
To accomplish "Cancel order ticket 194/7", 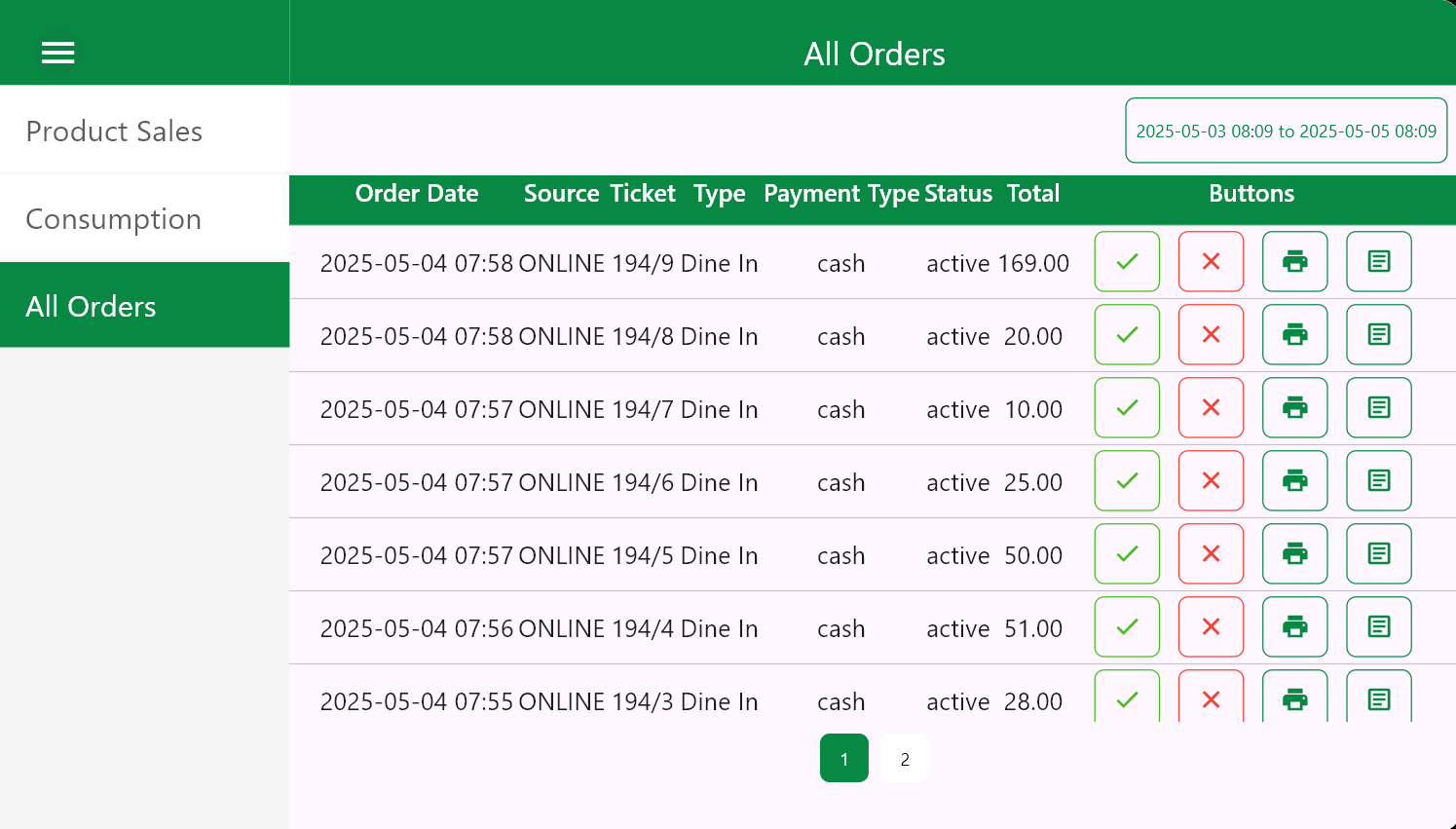I will tap(1211, 407).
